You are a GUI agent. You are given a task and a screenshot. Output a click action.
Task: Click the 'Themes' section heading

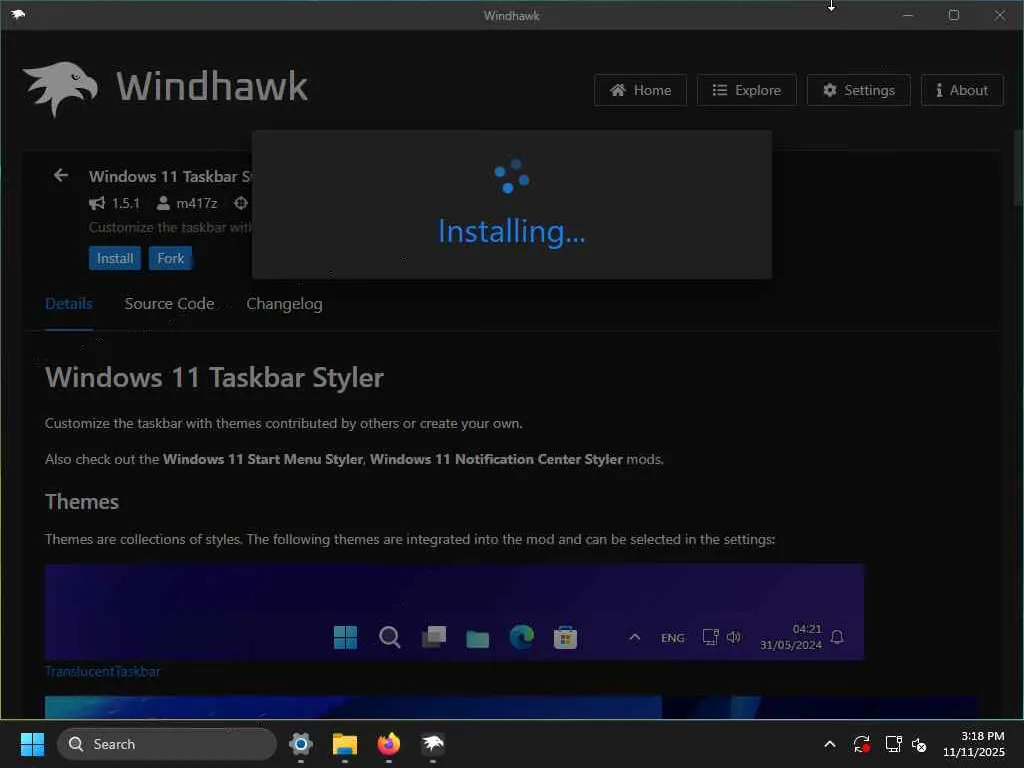(82, 502)
